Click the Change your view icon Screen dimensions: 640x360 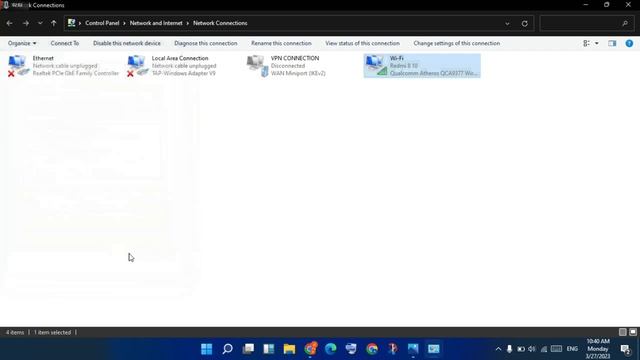coord(587,43)
